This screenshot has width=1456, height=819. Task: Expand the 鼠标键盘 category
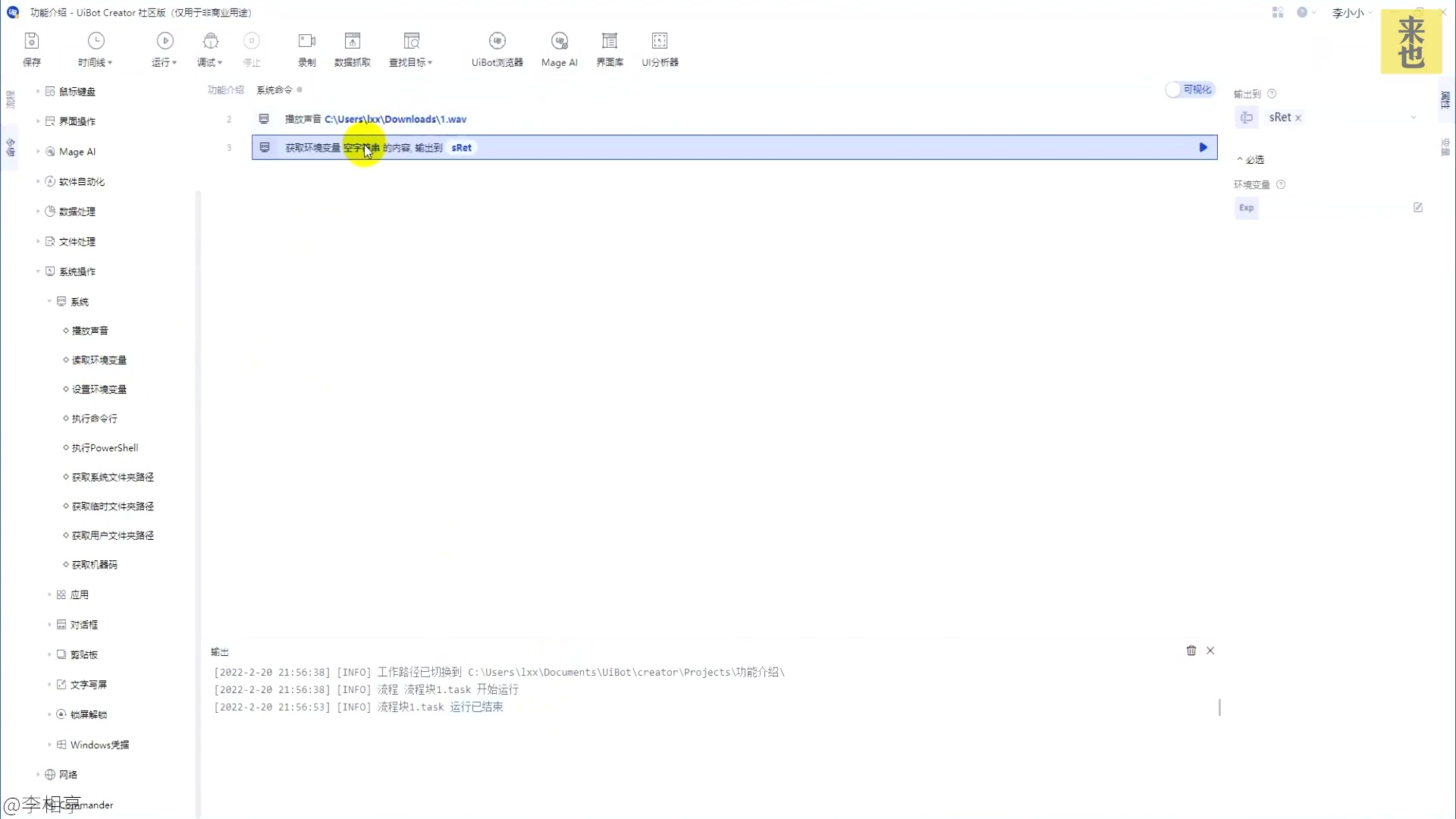pyautogui.click(x=38, y=92)
